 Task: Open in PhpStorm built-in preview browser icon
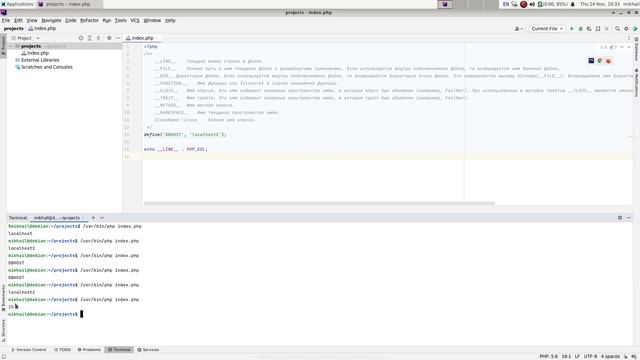[x=591, y=61]
